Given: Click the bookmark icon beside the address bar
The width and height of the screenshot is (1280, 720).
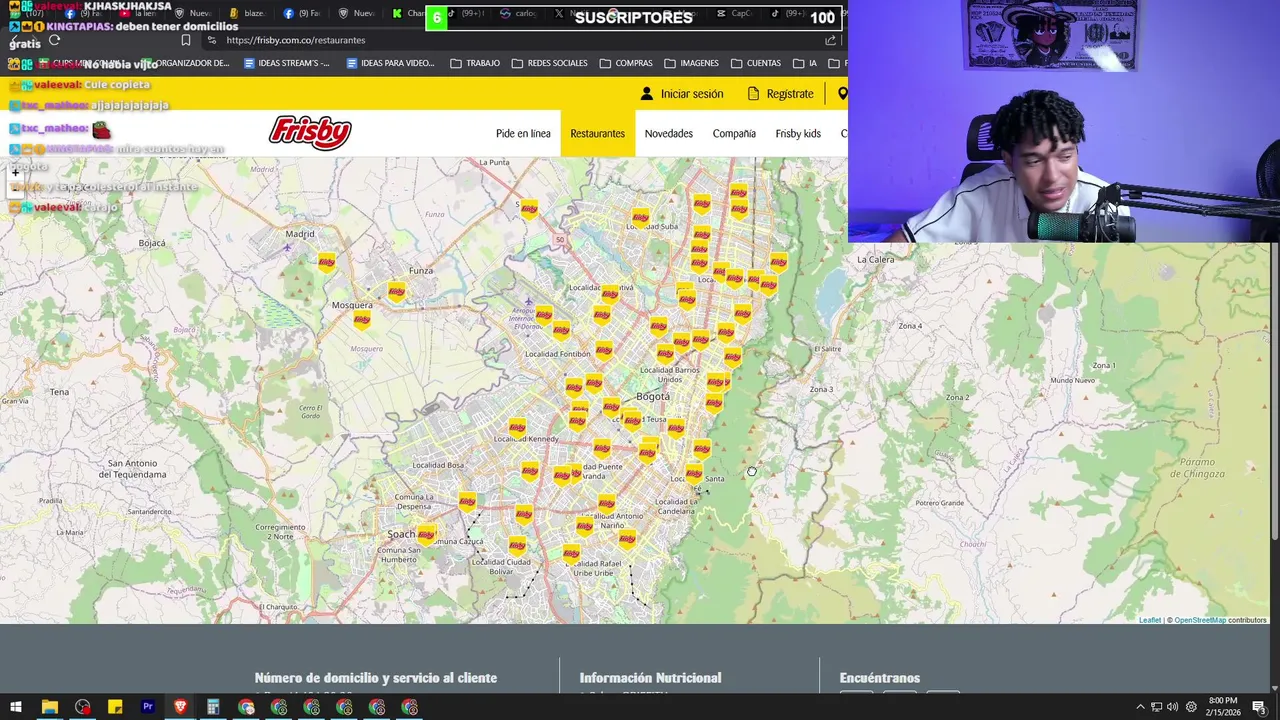Looking at the screenshot, I should tap(185, 40).
